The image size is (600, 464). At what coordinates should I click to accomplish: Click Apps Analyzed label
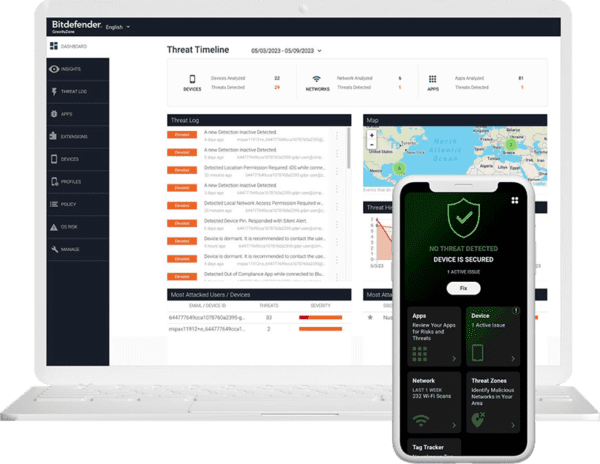pos(469,78)
